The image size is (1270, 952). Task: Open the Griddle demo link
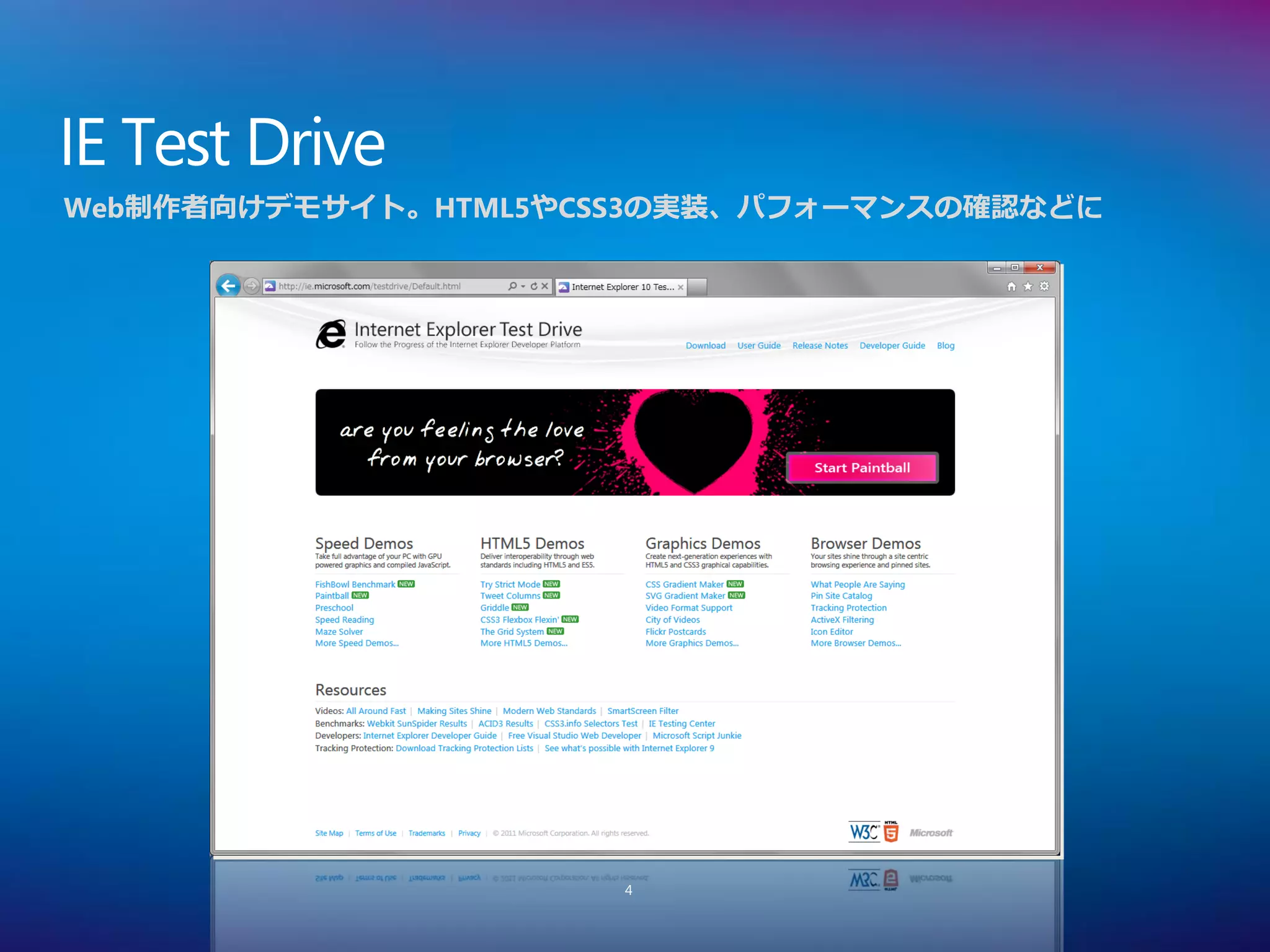[494, 608]
